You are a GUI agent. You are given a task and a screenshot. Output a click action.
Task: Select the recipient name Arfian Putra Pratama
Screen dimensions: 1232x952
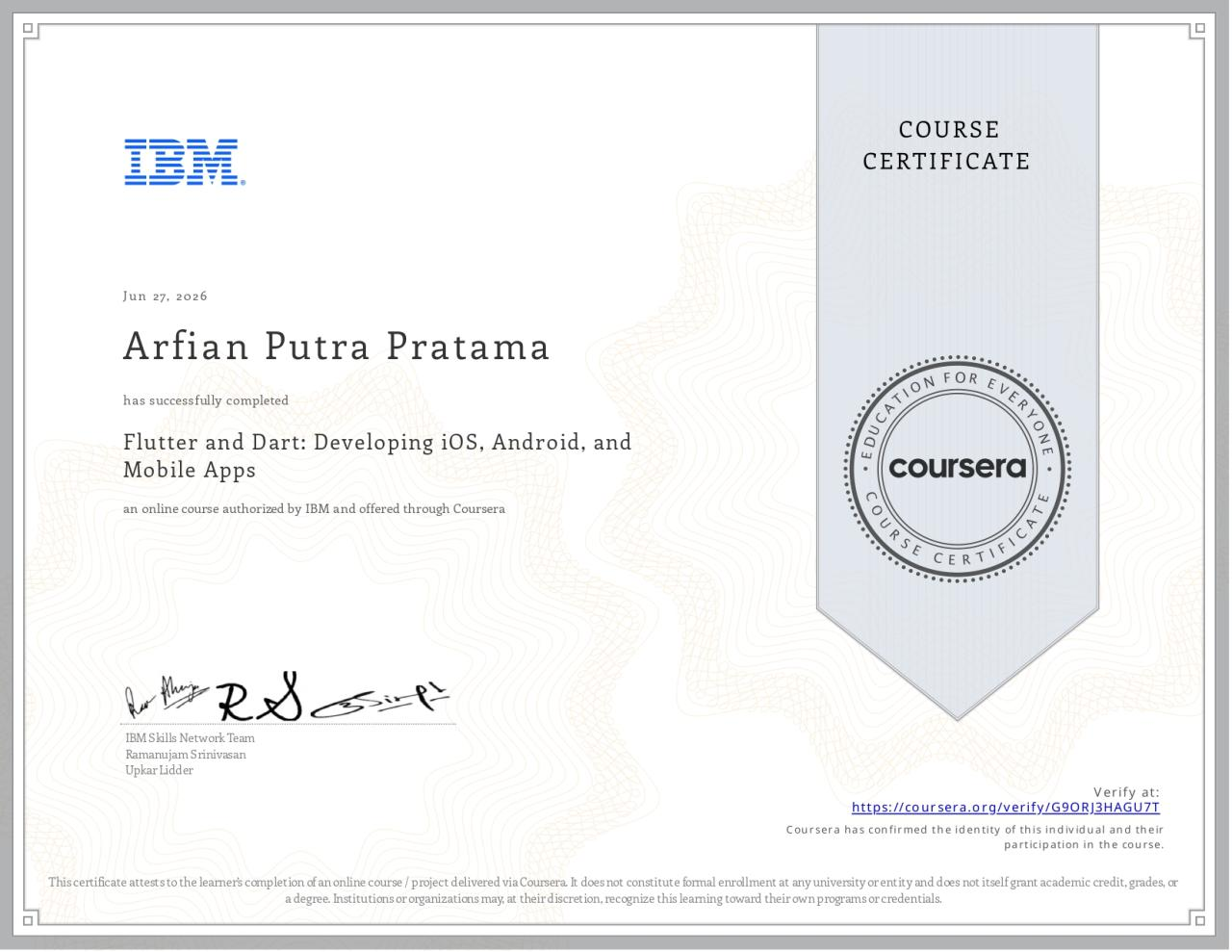tap(337, 347)
